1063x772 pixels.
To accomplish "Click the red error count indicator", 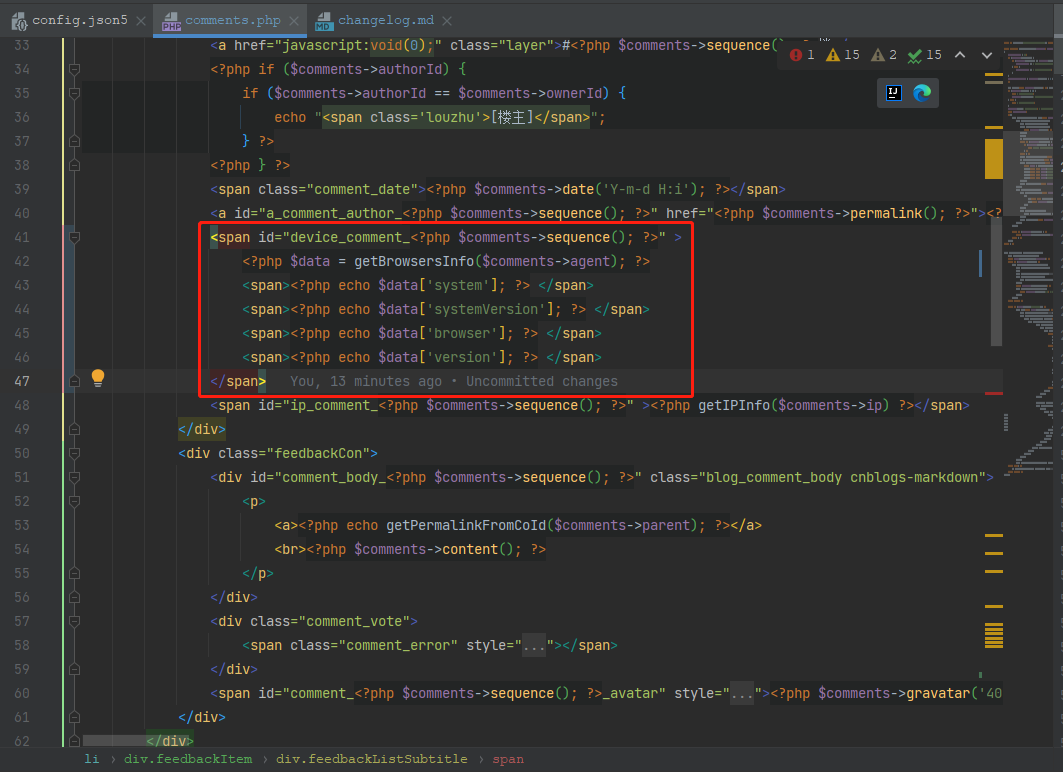I will click(x=801, y=55).
